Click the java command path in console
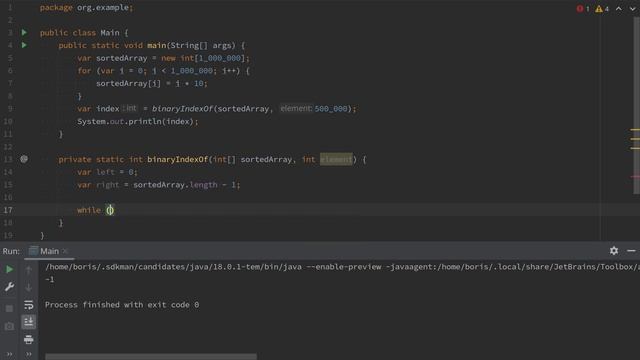Screen dimensions: 640x360 pyautogui.click(x=173, y=267)
